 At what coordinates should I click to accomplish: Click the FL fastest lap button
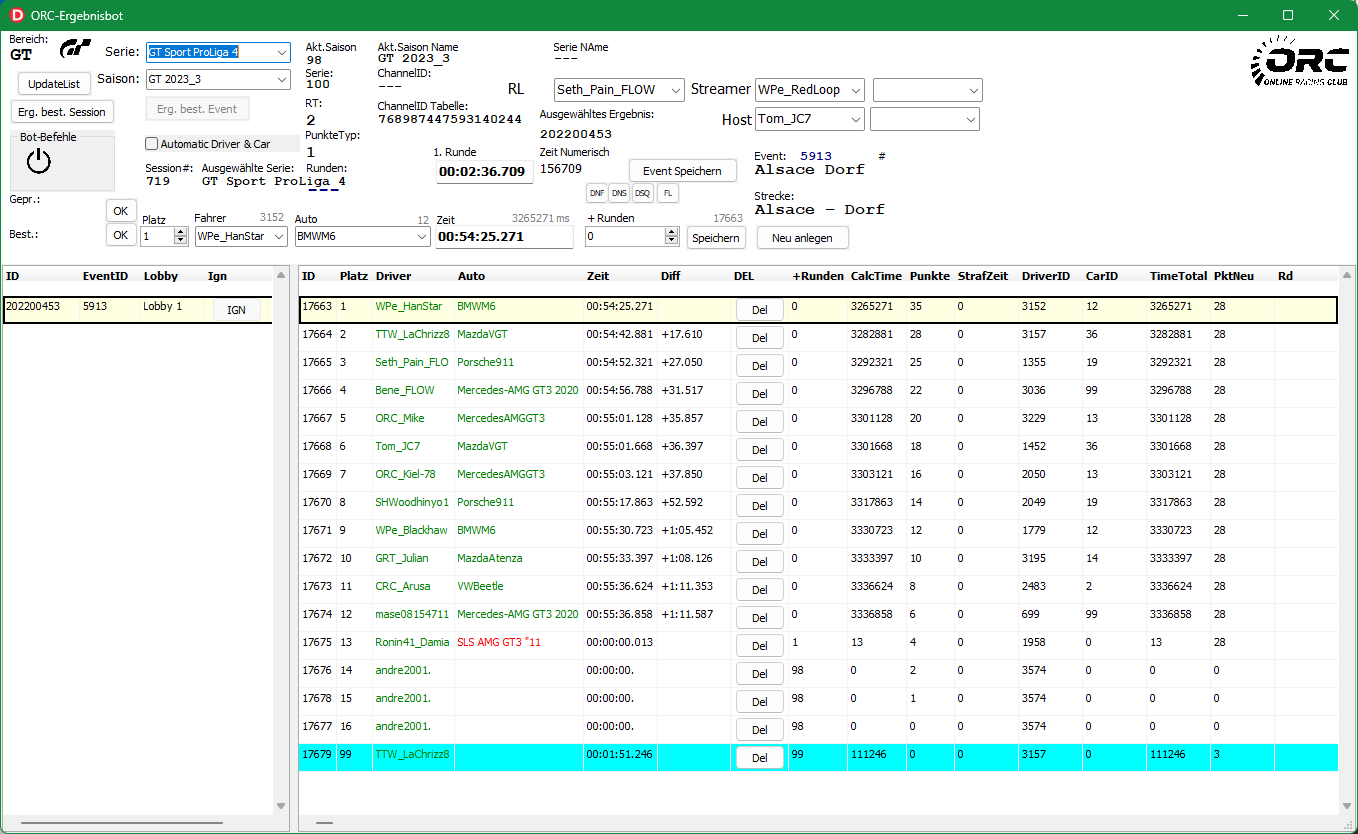click(x=667, y=193)
